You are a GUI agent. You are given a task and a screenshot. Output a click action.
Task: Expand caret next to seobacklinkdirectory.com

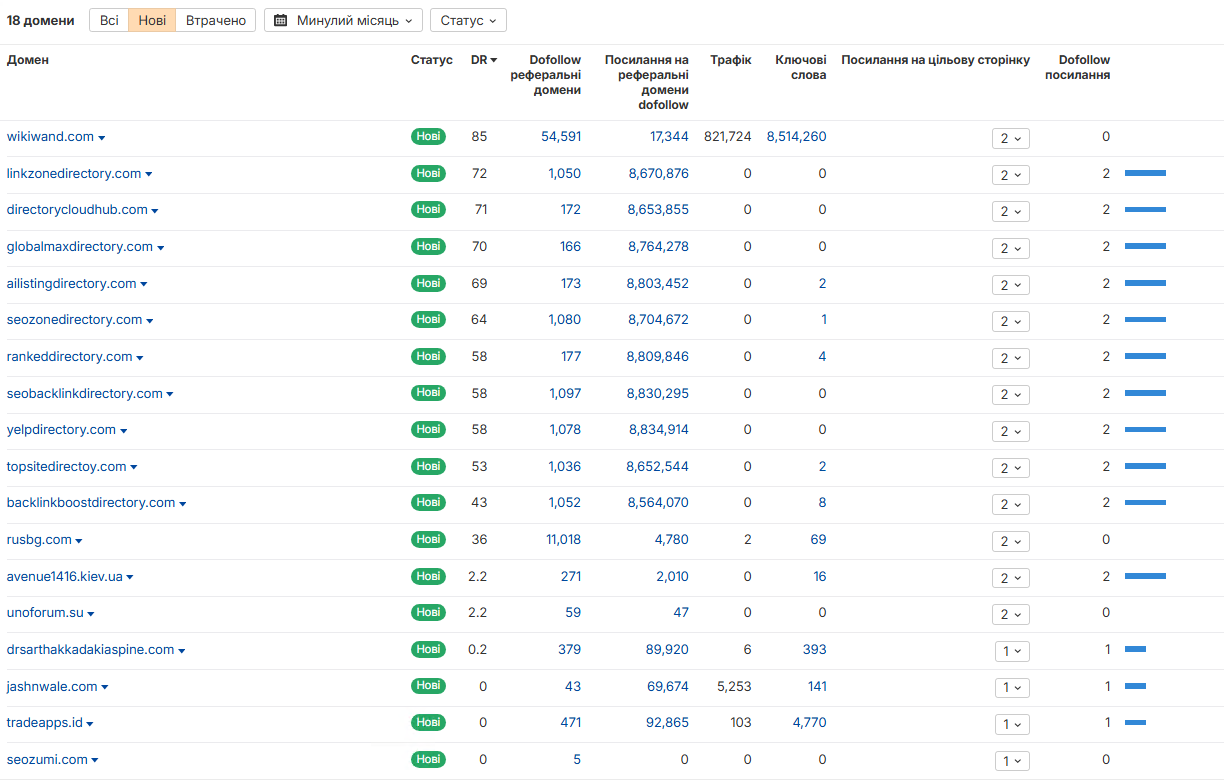tap(170, 395)
